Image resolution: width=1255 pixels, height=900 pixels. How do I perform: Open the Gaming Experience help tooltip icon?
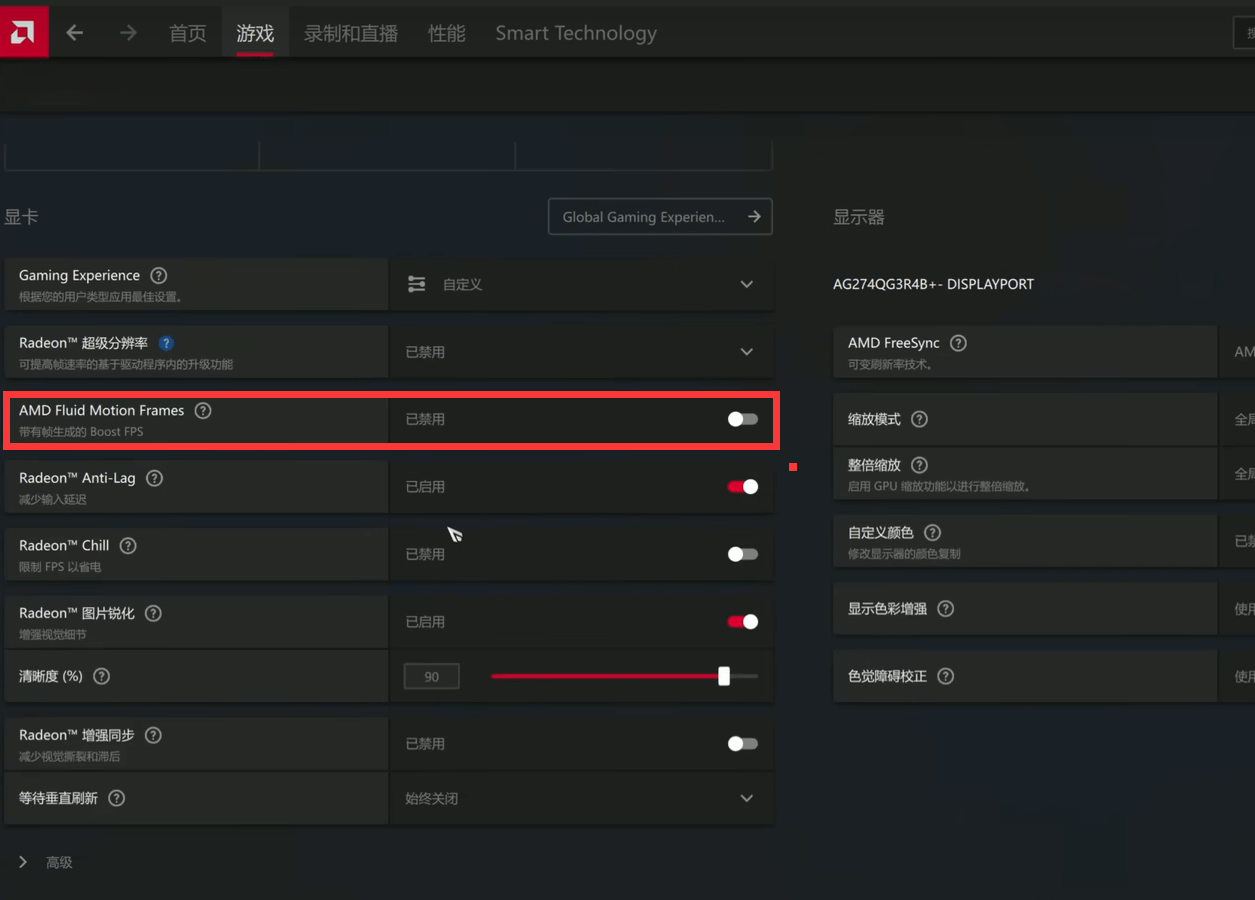click(158, 275)
